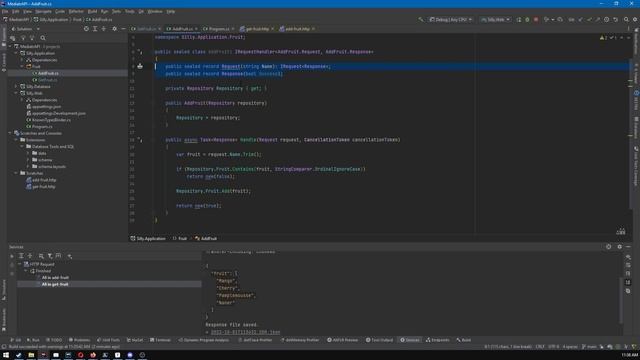
Task: Click the Group By icon in Services
Action: [x=41, y=256]
